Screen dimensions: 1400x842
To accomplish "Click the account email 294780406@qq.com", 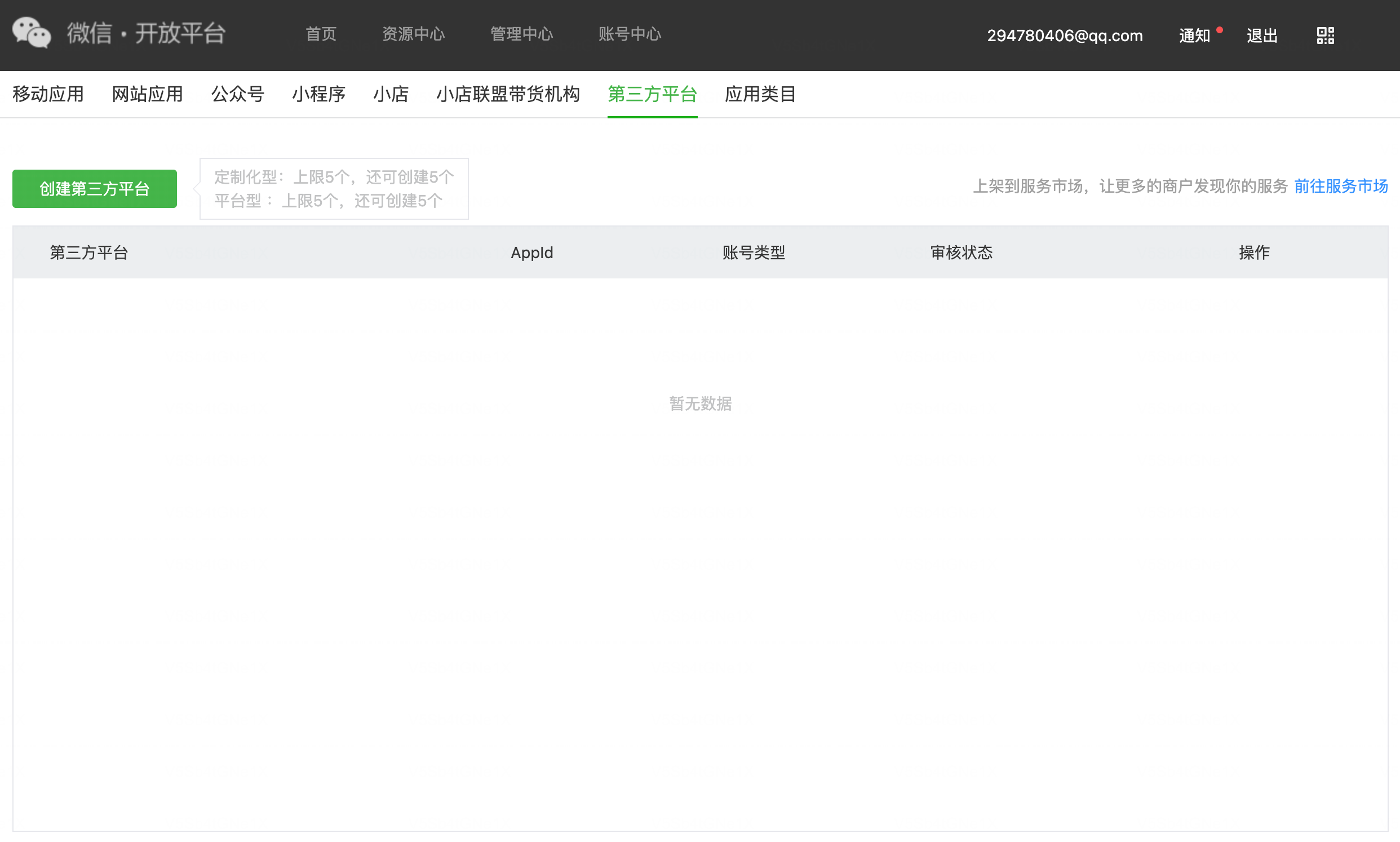I will [1065, 36].
